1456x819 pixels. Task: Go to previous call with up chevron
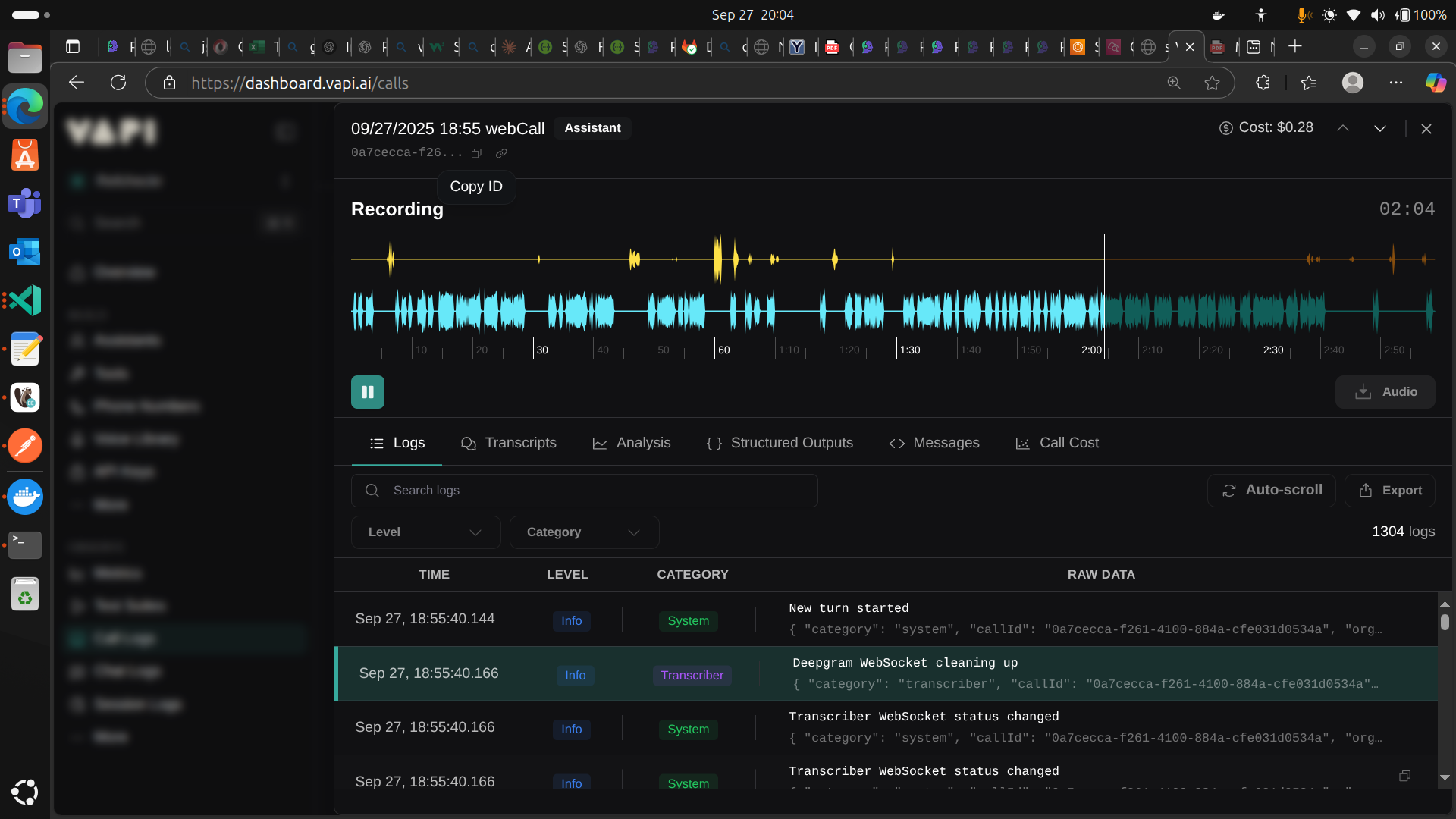click(1343, 128)
